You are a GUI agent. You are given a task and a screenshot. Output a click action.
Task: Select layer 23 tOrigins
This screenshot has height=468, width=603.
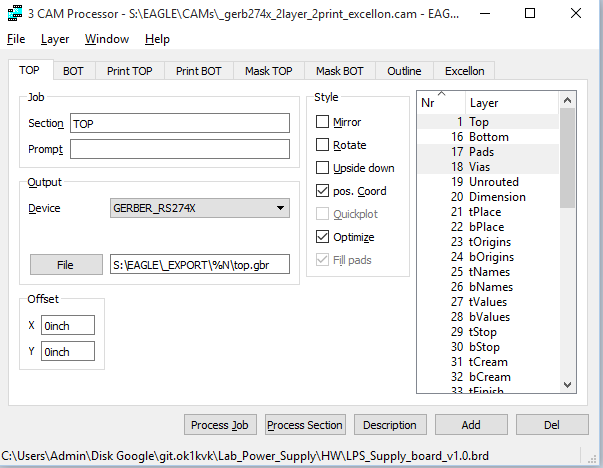[488, 241]
